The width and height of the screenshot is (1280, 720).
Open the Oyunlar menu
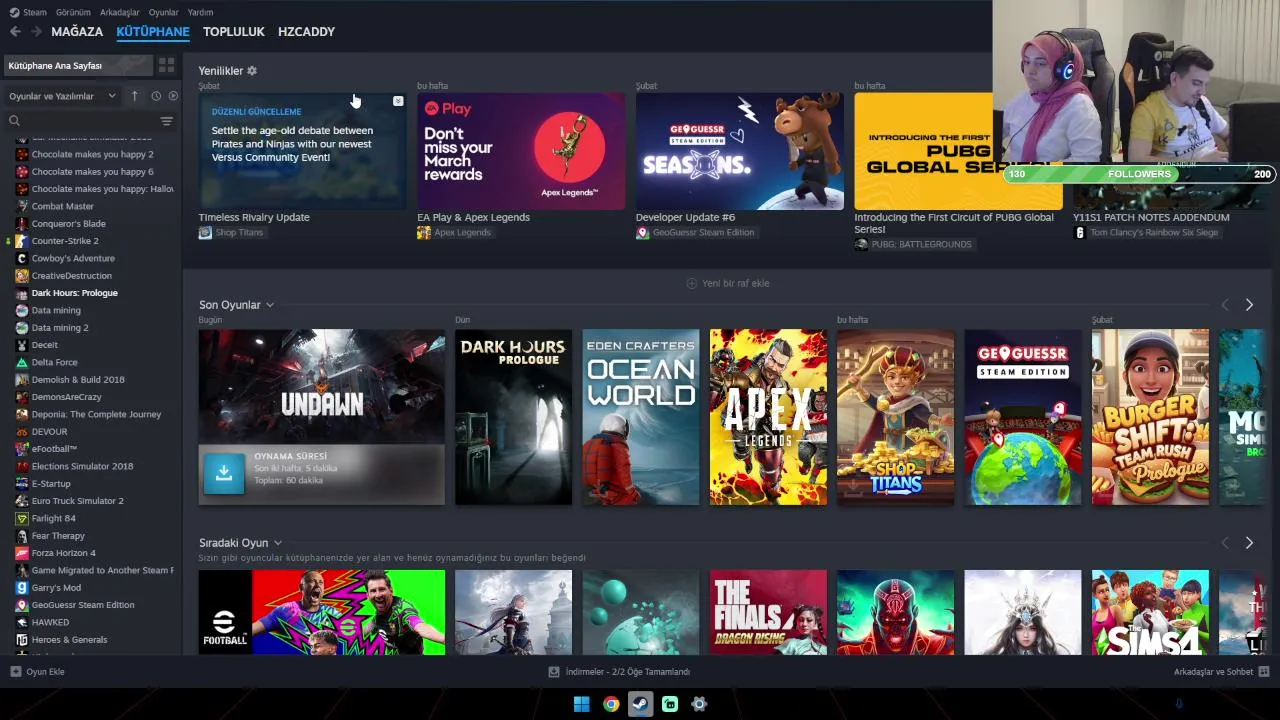point(163,12)
